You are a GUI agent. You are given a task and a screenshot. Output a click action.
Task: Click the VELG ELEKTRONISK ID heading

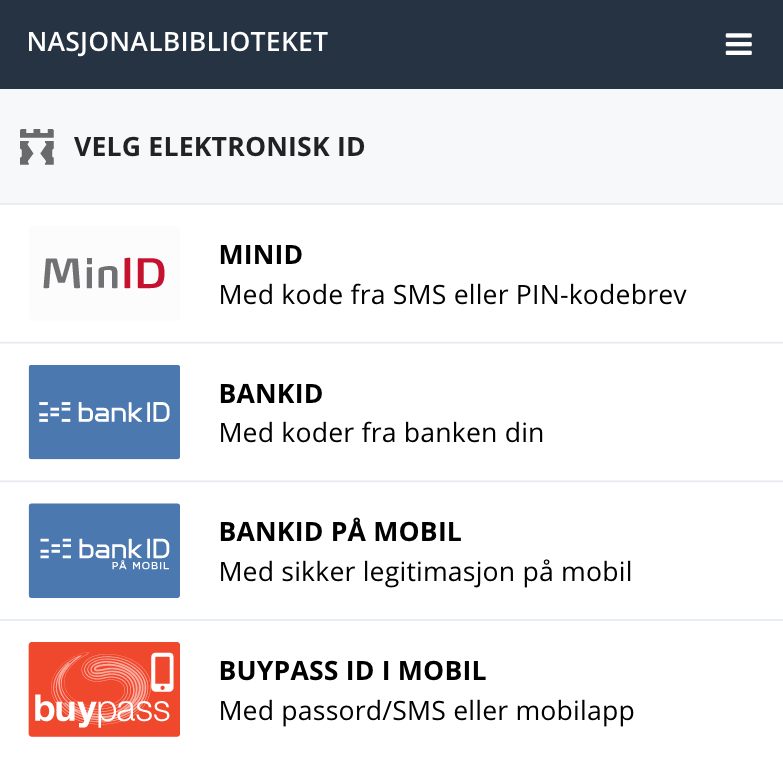(219, 147)
